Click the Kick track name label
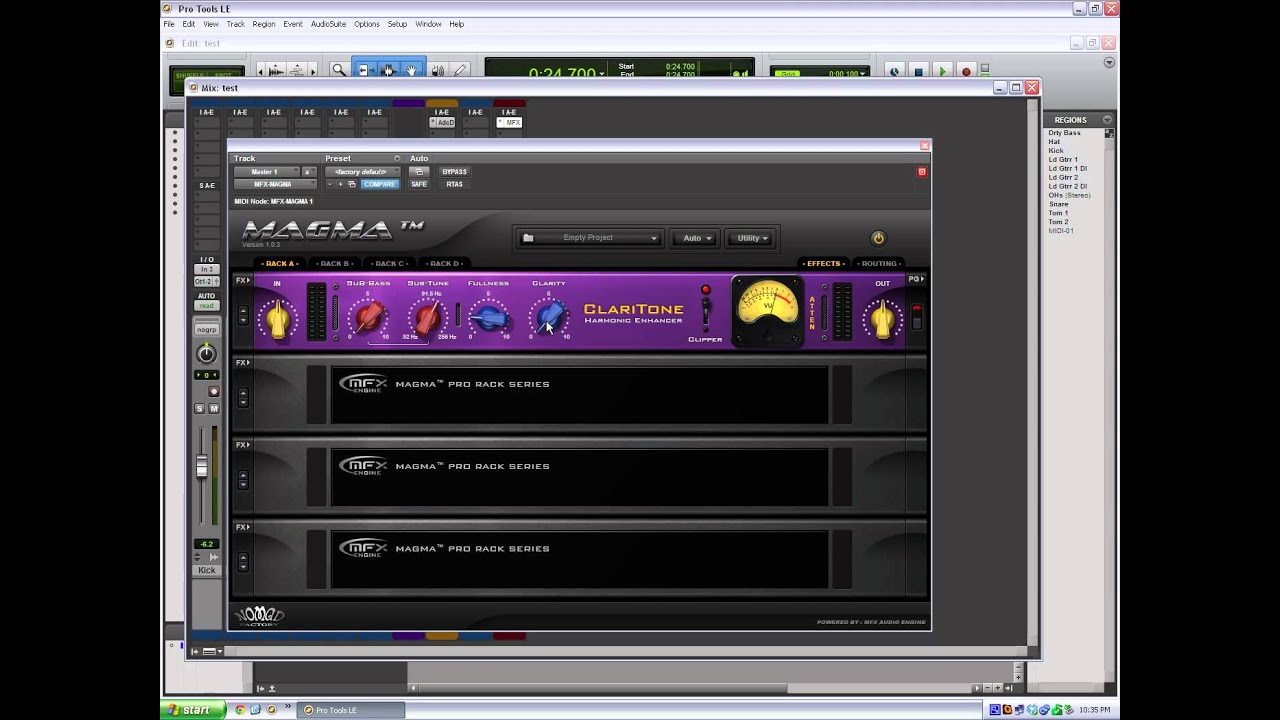This screenshot has width=1280, height=720. [206, 570]
